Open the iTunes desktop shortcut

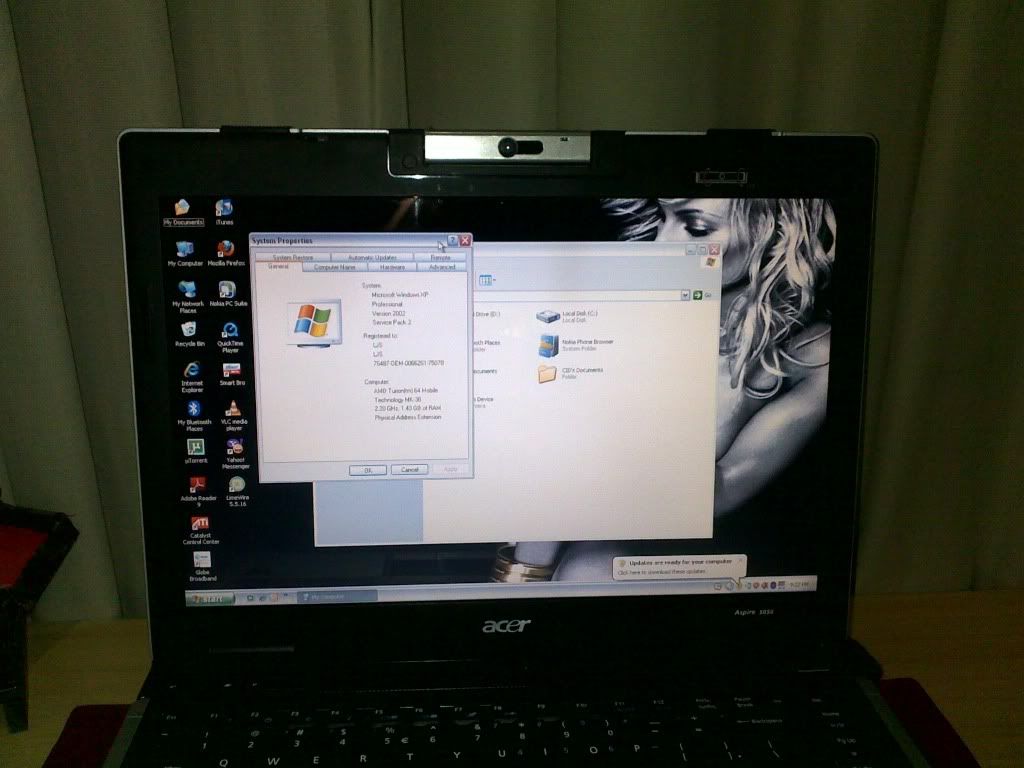(224, 208)
